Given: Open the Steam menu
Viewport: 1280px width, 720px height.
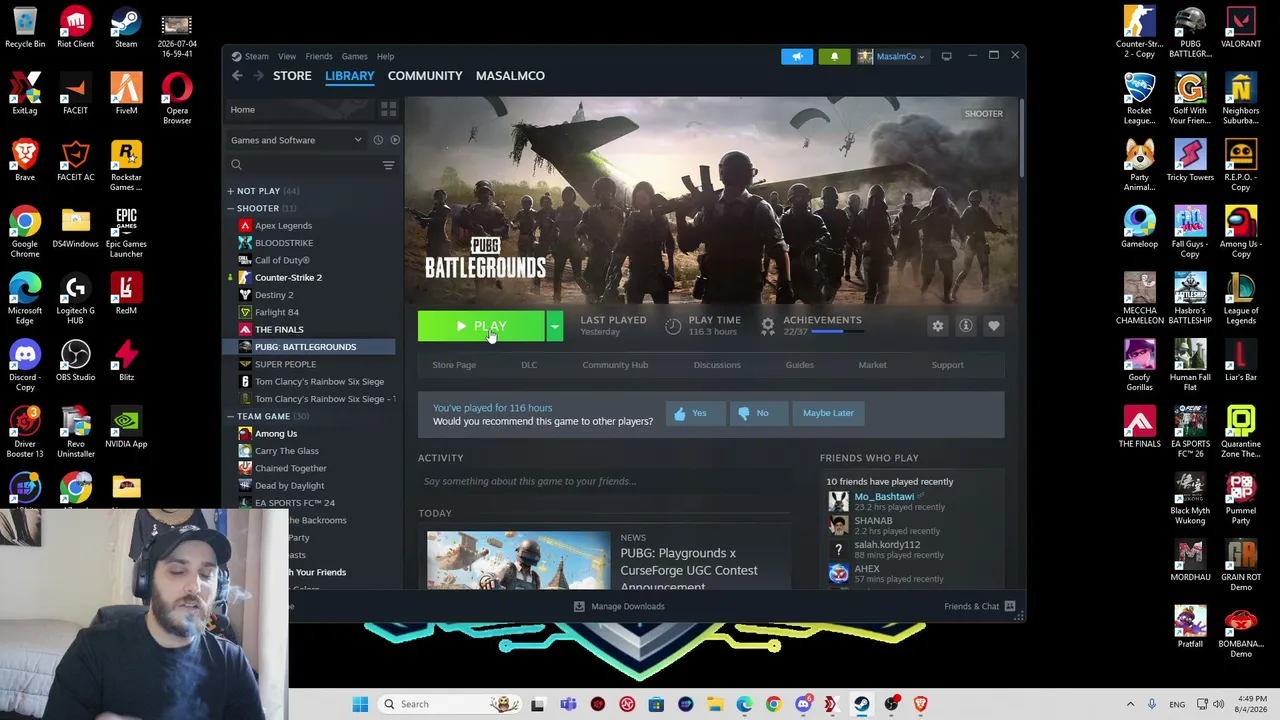Looking at the screenshot, I should click(x=257, y=56).
